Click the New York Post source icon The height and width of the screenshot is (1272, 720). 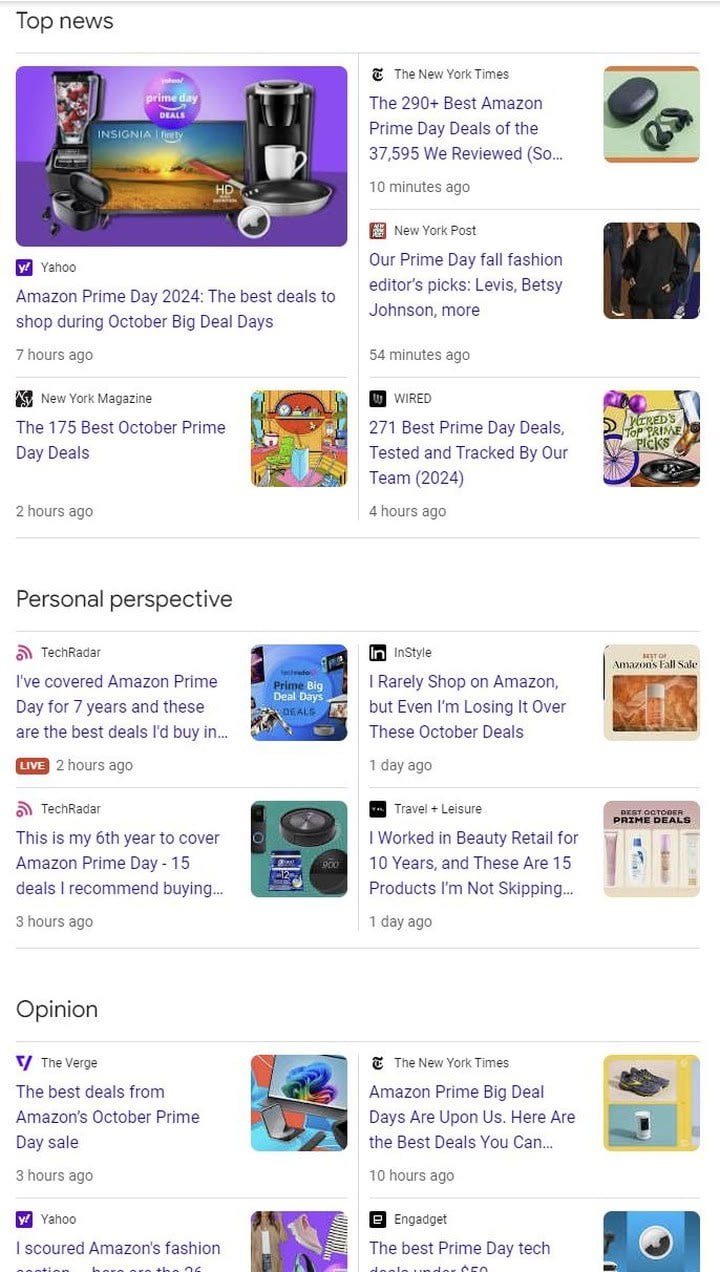pyautogui.click(x=377, y=230)
